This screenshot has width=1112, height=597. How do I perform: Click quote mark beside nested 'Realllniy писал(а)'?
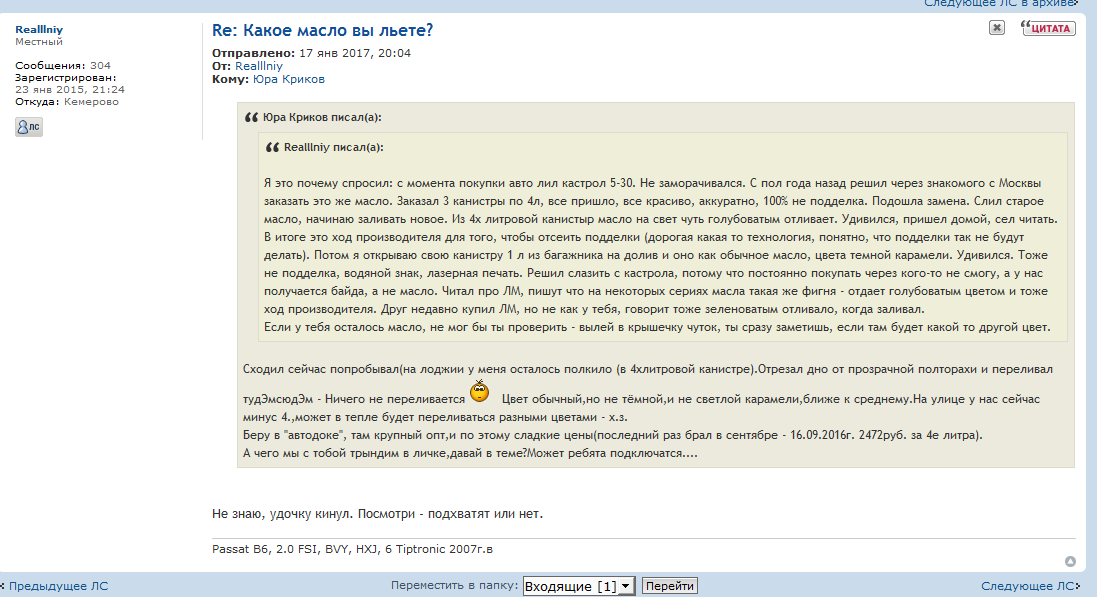point(272,148)
